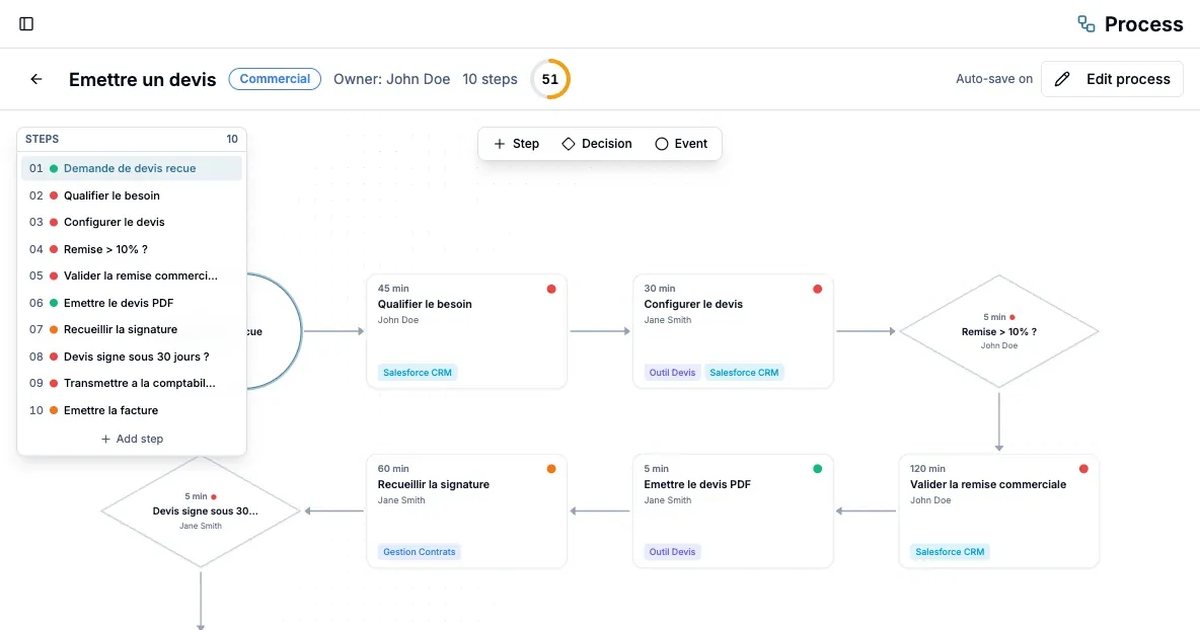Open the Edit process button
Screen dimensions: 1200x630
click(1112, 79)
